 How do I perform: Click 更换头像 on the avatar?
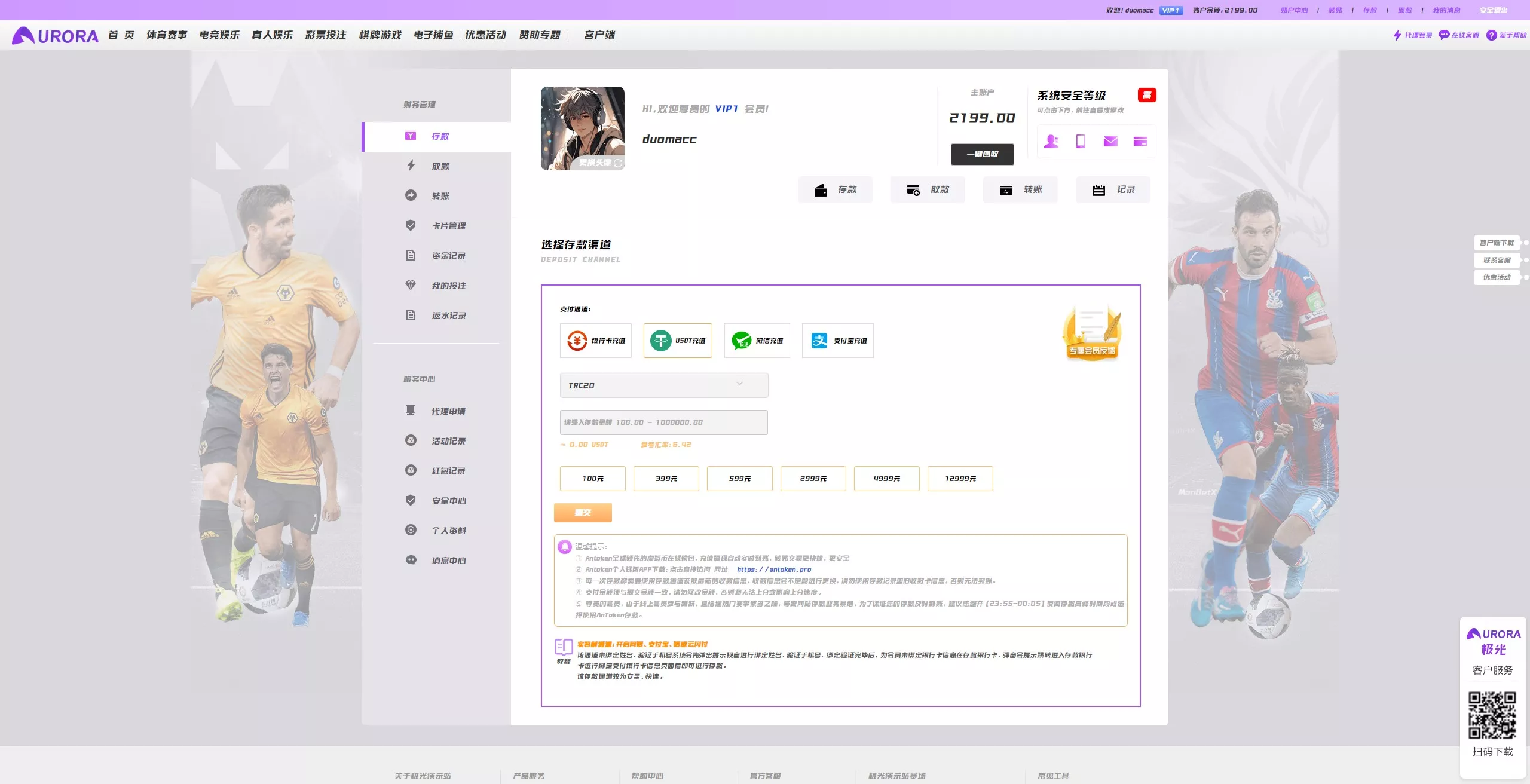point(600,163)
